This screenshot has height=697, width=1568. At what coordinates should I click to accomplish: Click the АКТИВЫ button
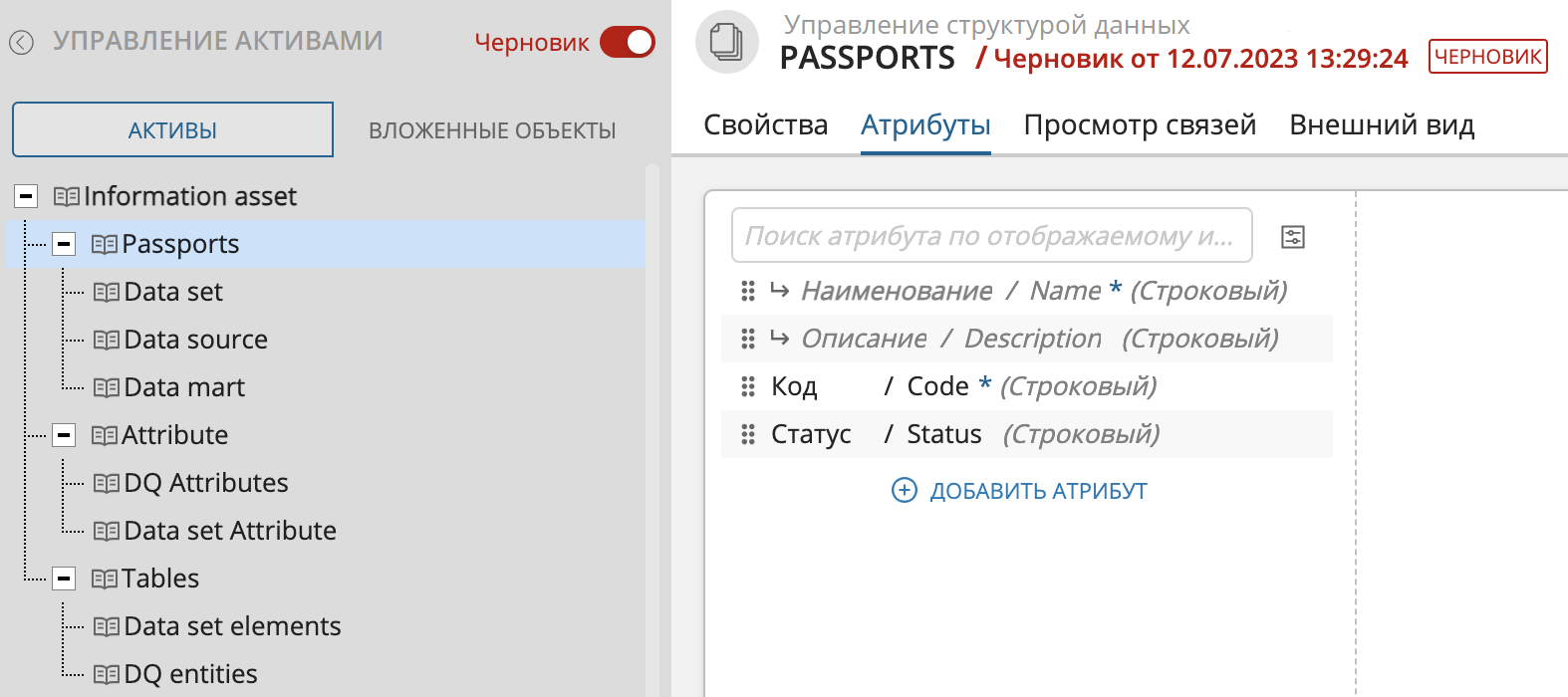(172, 130)
